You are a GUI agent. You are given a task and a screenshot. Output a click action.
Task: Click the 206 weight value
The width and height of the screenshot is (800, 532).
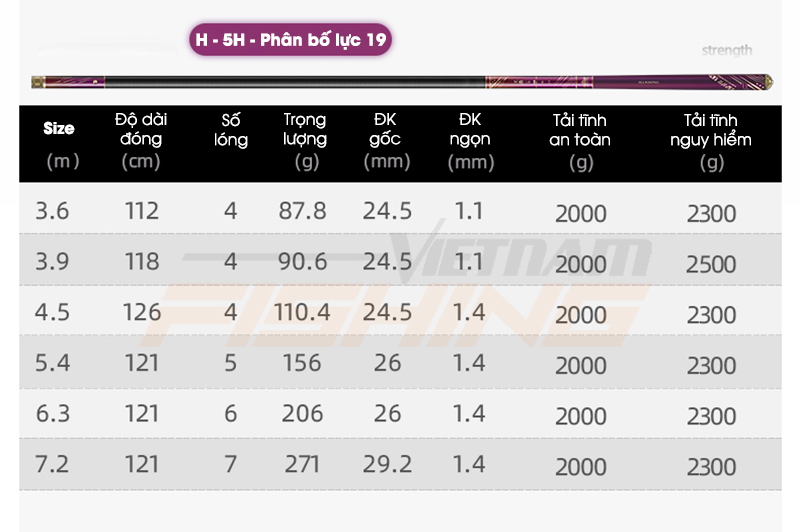click(302, 413)
